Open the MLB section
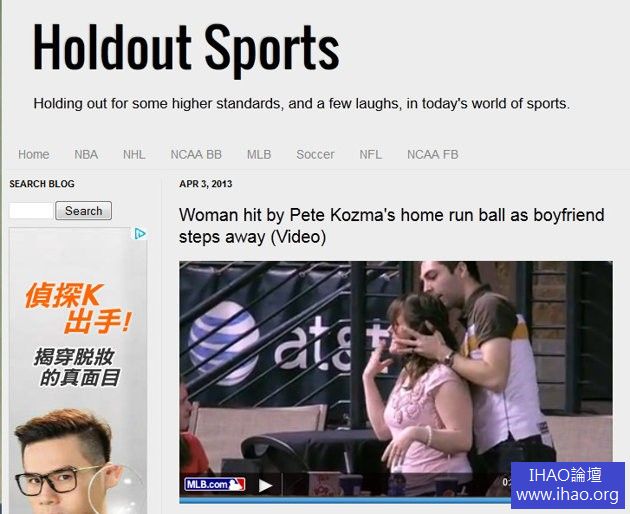Image resolution: width=630 pixels, height=514 pixels. pos(259,154)
